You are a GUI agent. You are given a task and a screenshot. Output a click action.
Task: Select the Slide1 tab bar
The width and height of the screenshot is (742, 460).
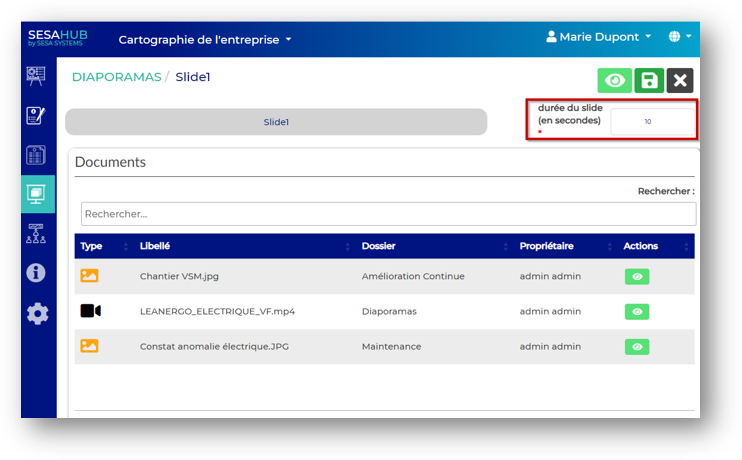coord(276,122)
